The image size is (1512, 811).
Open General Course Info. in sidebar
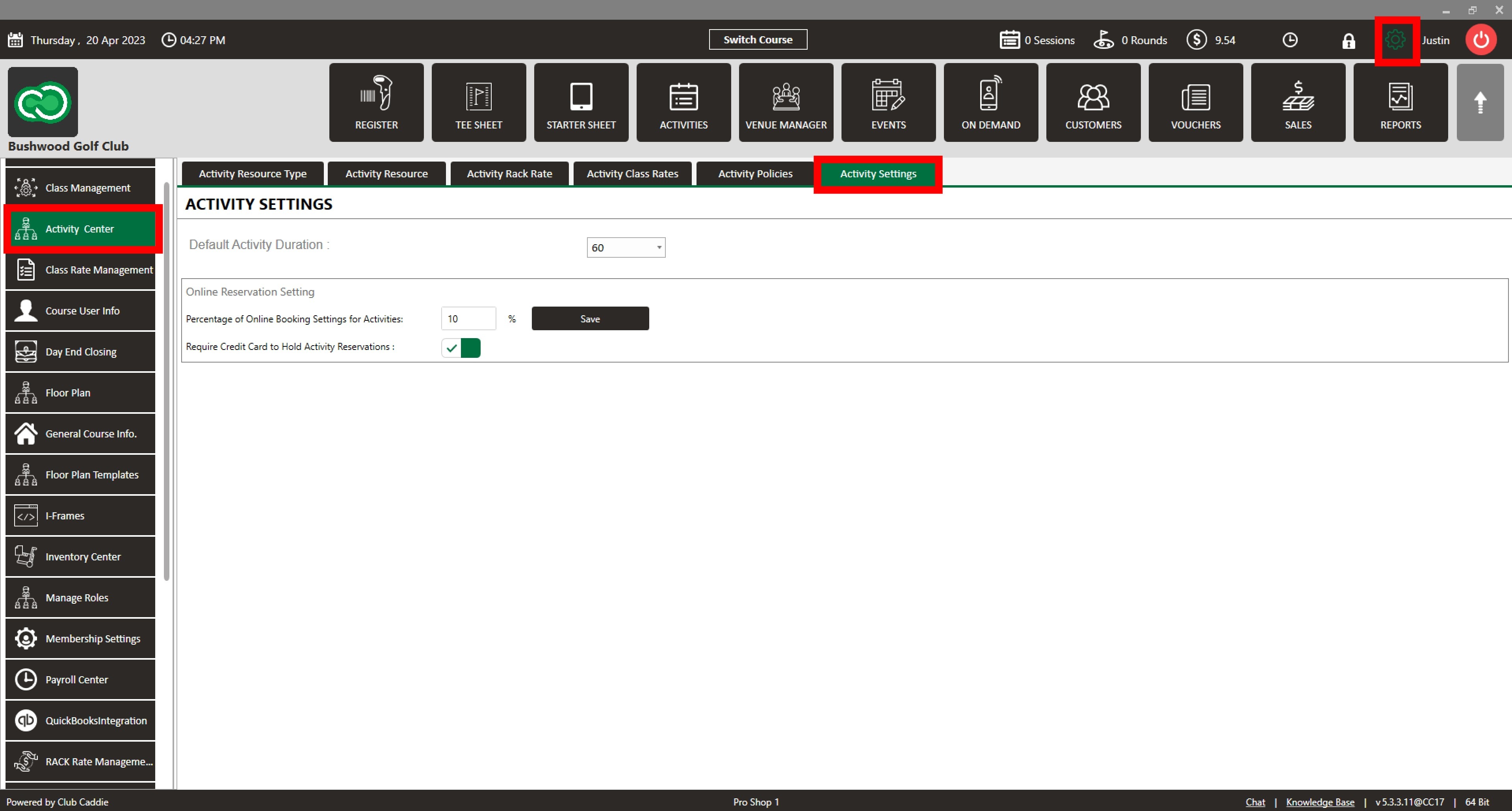coord(80,434)
